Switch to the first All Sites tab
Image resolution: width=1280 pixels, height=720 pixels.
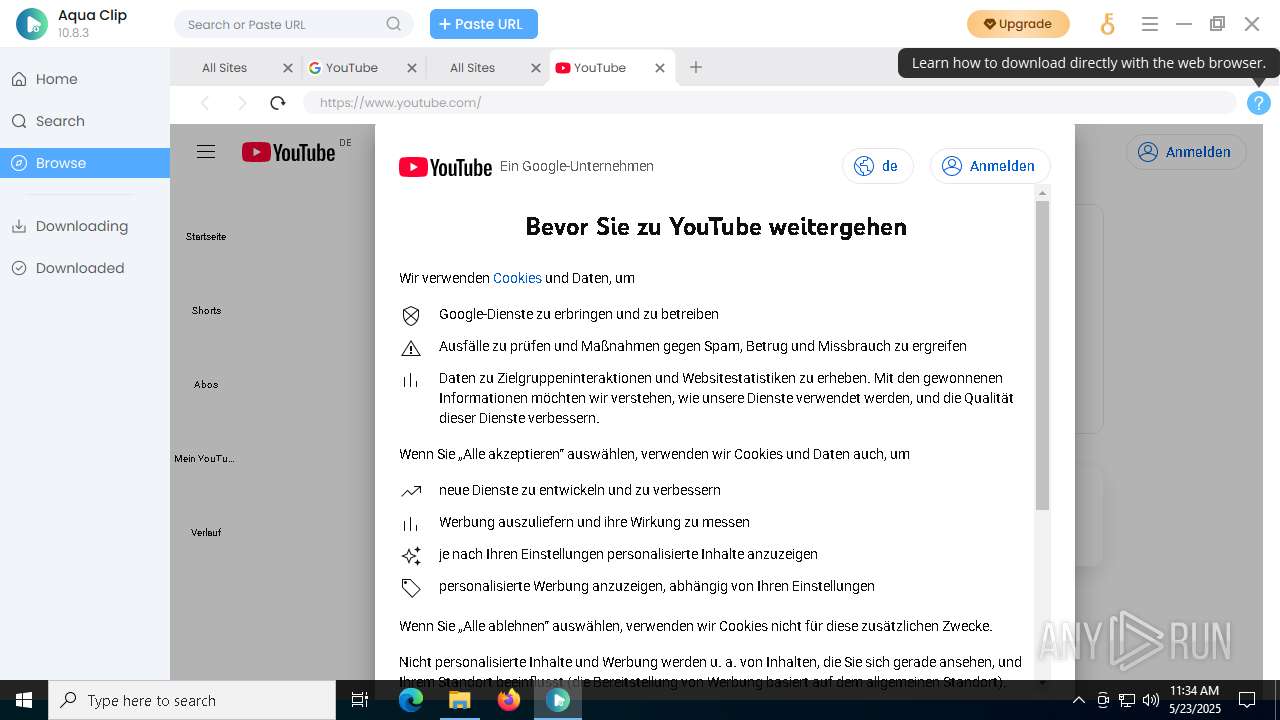225,68
